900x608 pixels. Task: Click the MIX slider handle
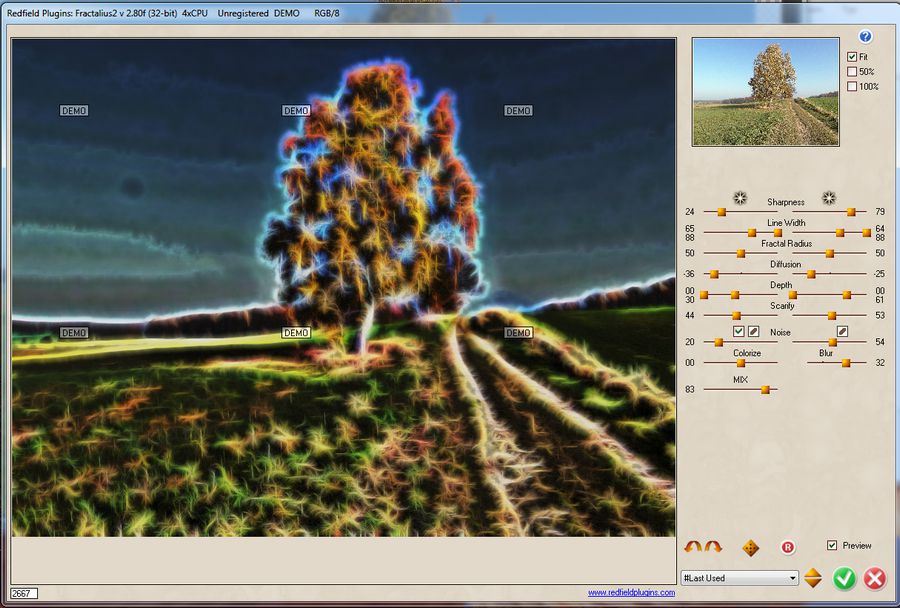point(765,390)
